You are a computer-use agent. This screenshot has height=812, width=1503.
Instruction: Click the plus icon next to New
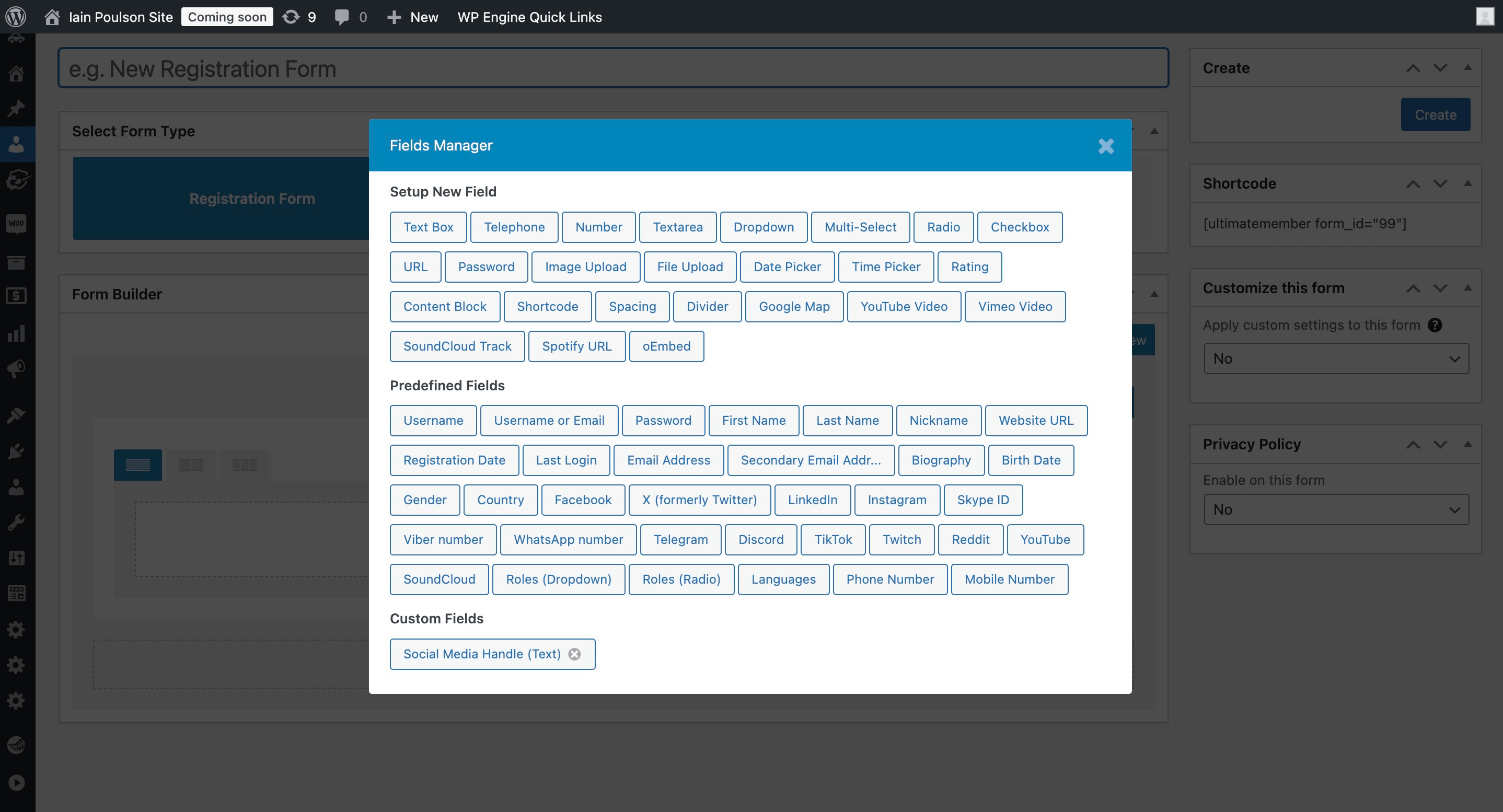click(394, 17)
